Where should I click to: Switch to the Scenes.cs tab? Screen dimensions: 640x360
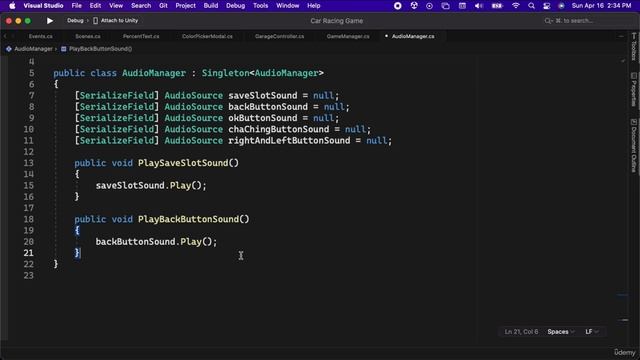88,36
